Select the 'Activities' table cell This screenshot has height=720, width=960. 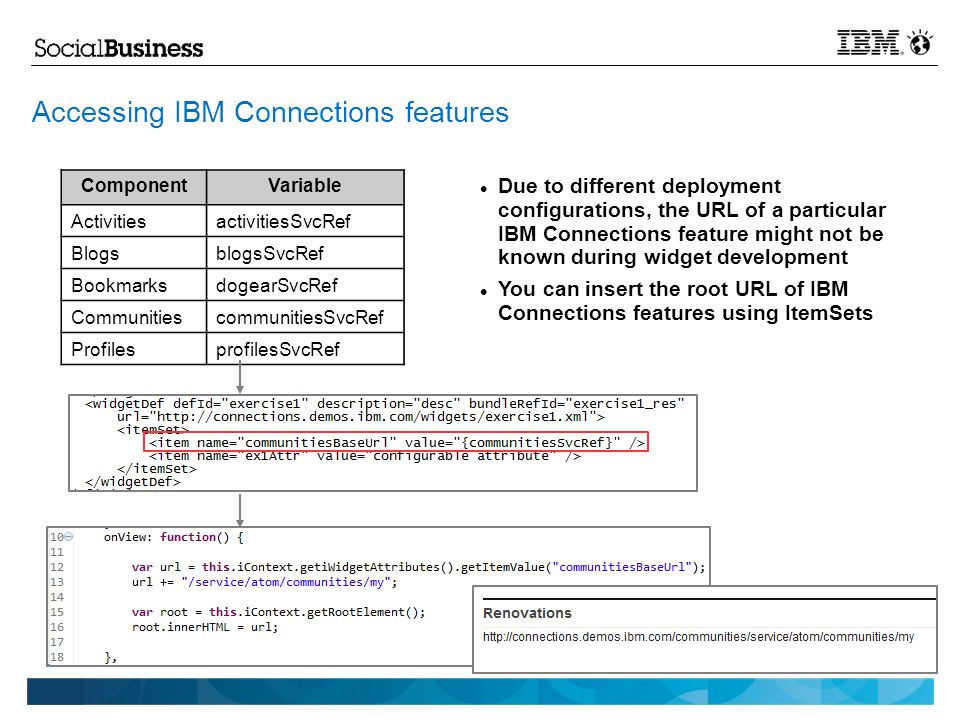[x=134, y=221]
